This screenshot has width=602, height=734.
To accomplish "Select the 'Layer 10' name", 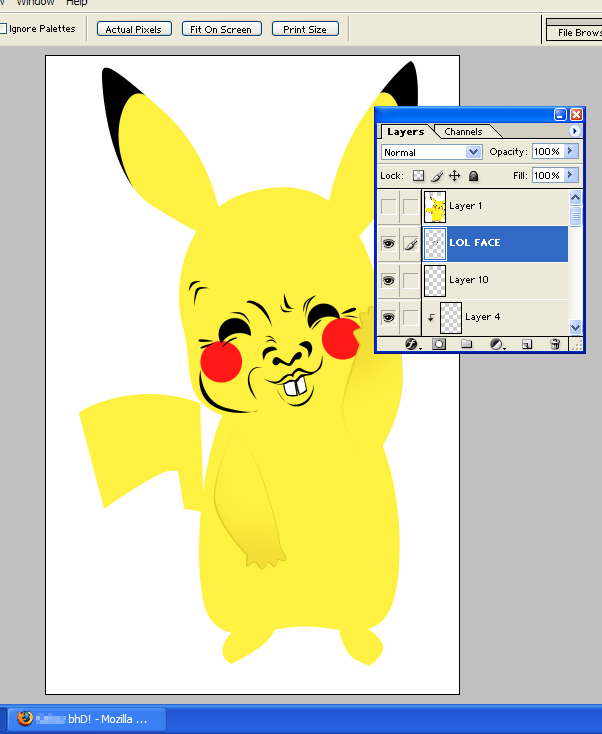I will click(469, 279).
